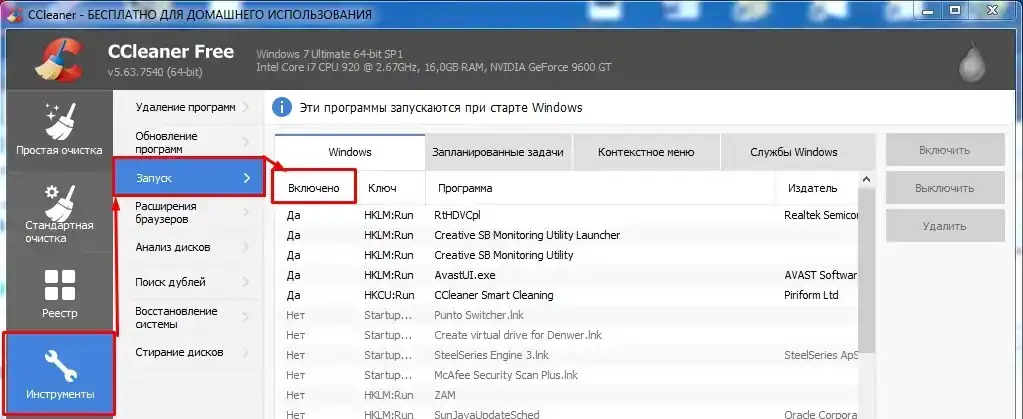Click Piriform Ltd publisher cell
Screen dimensions: 1023x419
(x=811, y=295)
